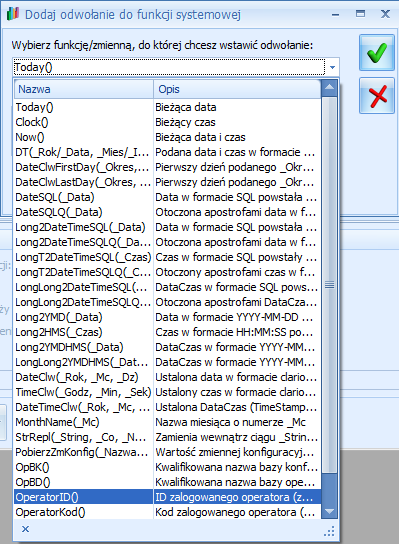Image resolution: width=399 pixels, height=544 pixels.
Task: Select the DateSQLQ(_Data) row
Action: pos(168,212)
